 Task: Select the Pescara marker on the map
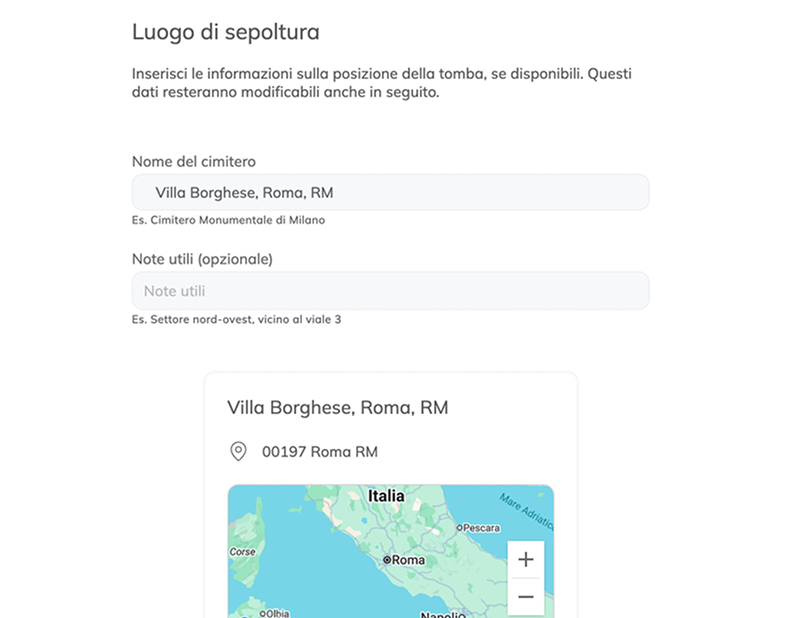[461, 528]
